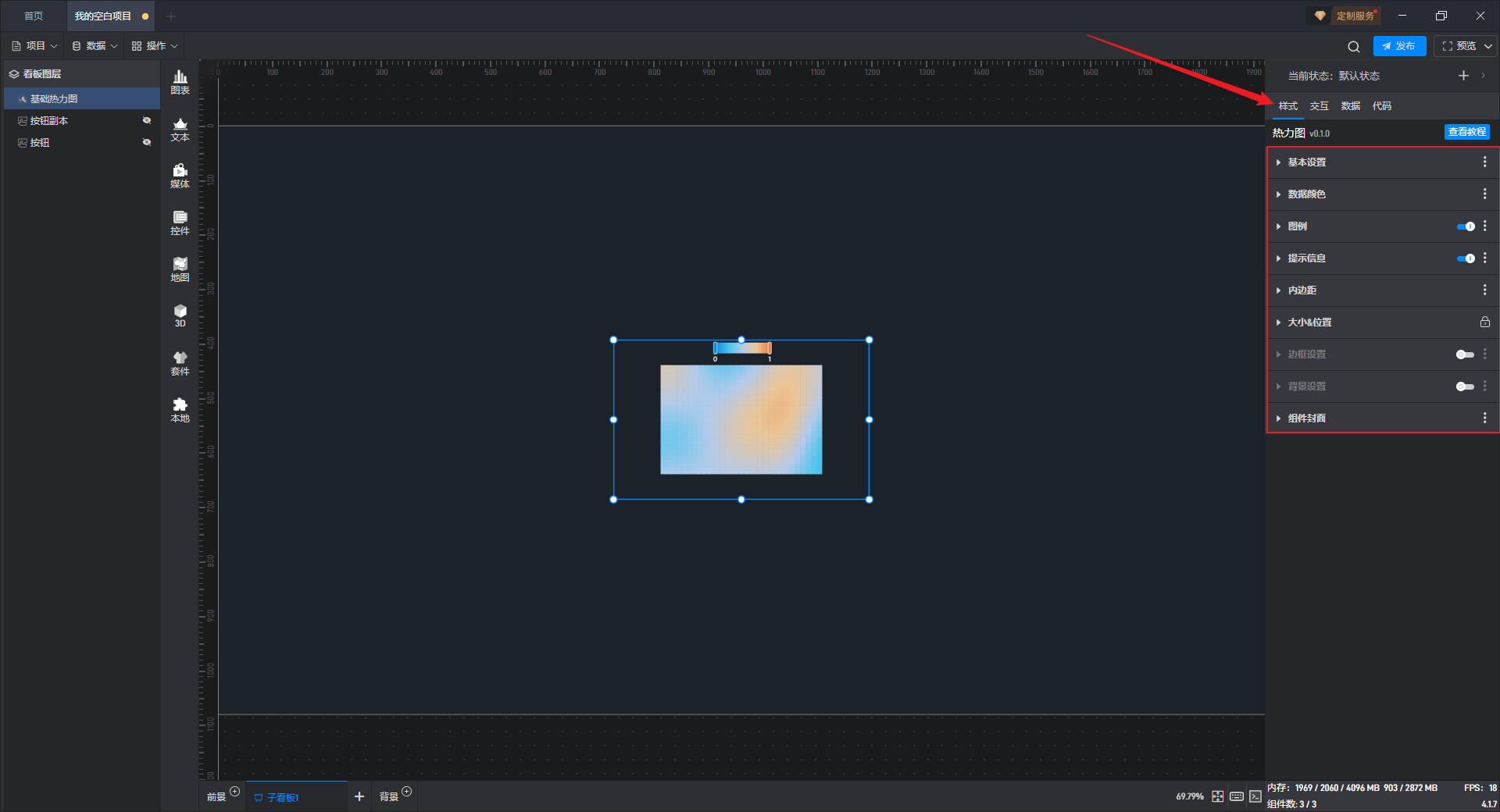
Task: Open the 数据 menu in toolbar
Action: point(95,46)
